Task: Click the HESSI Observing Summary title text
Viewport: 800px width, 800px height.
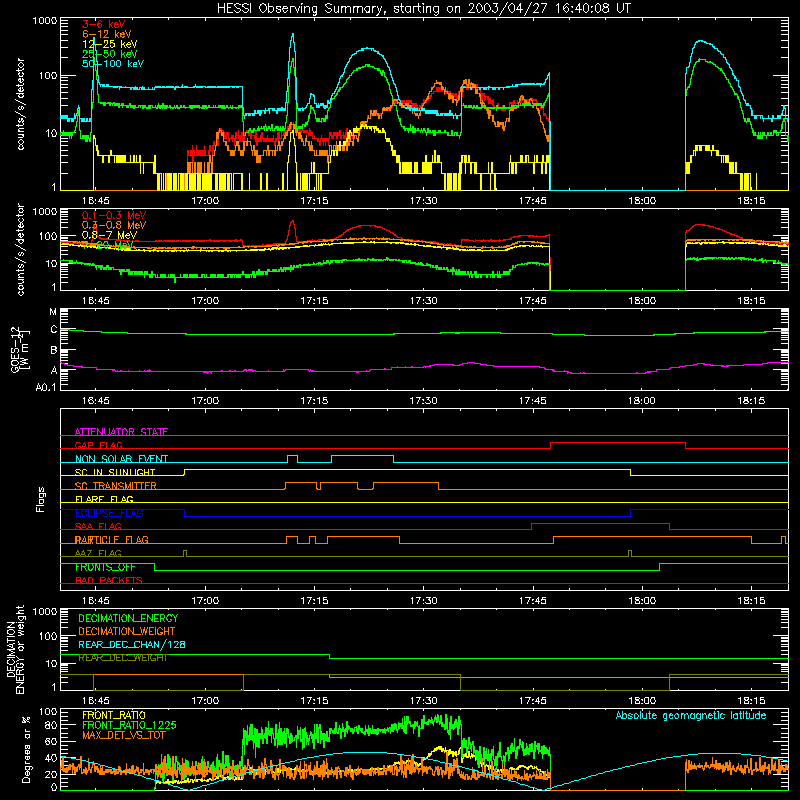Action: [x=423, y=8]
